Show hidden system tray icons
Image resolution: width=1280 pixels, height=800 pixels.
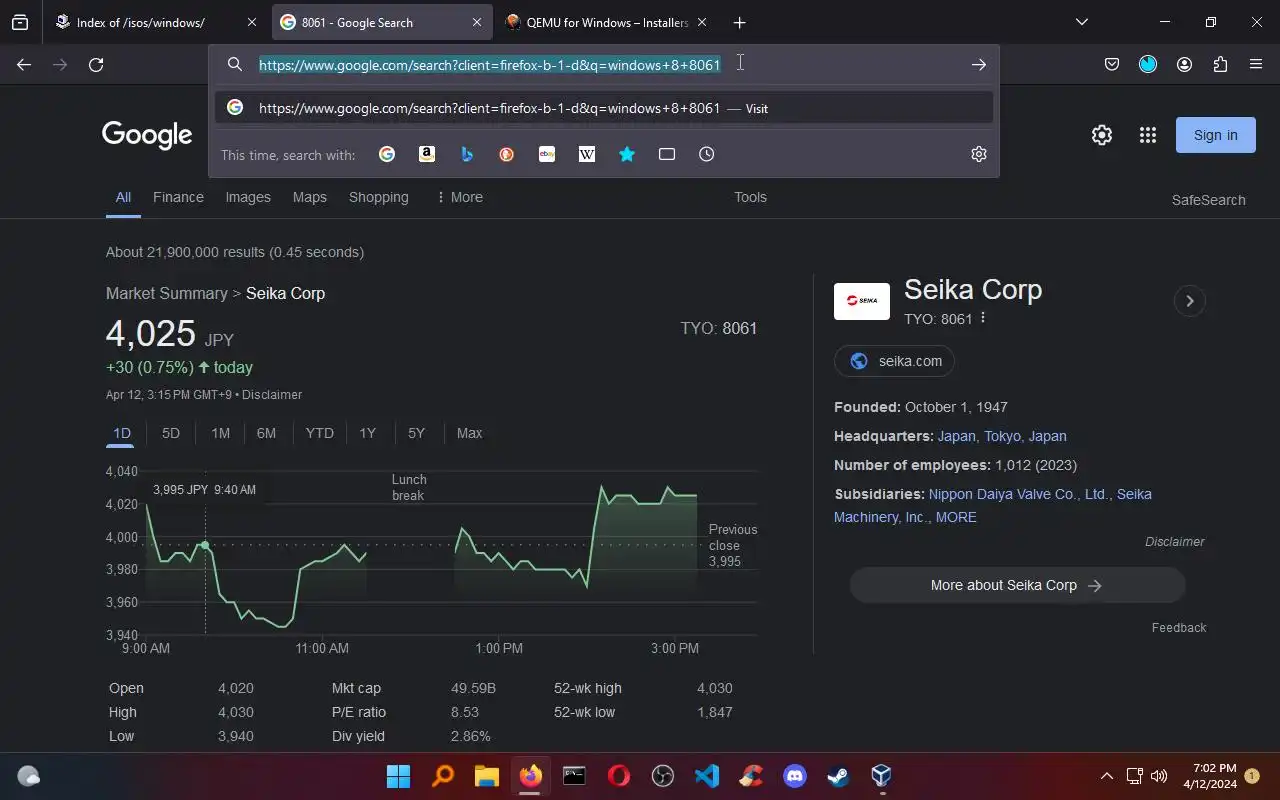coord(1107,776)
